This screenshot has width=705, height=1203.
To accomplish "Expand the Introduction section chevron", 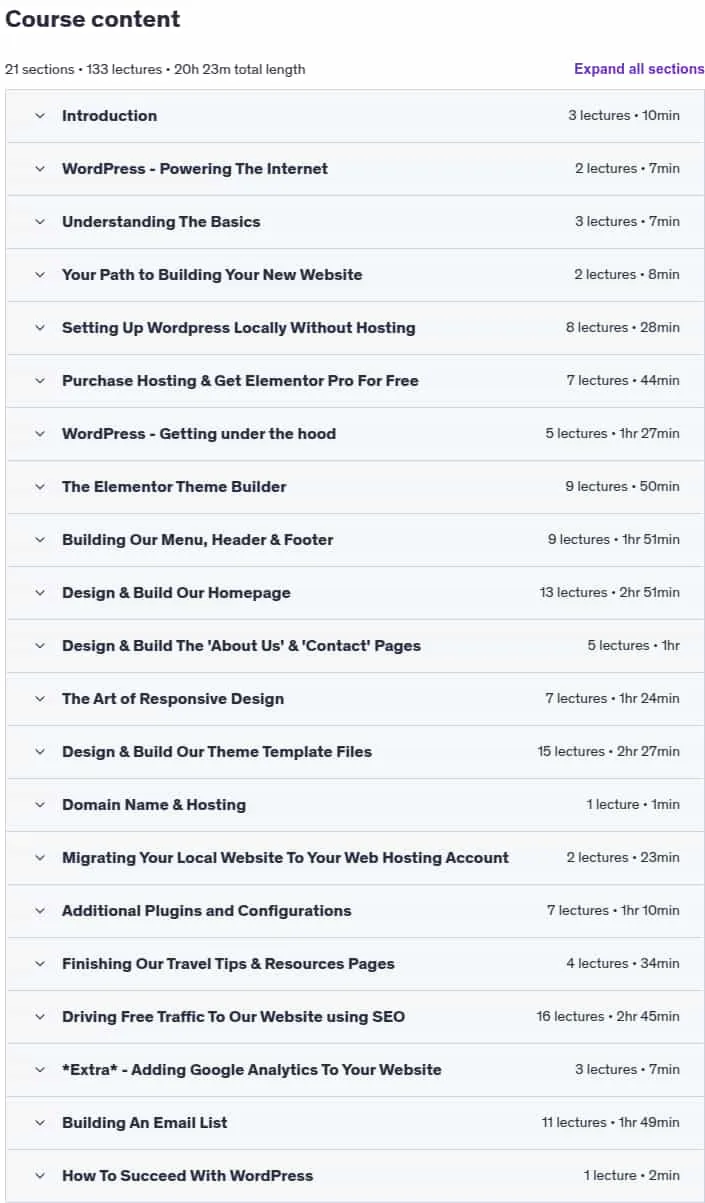I will coord(40,116).
